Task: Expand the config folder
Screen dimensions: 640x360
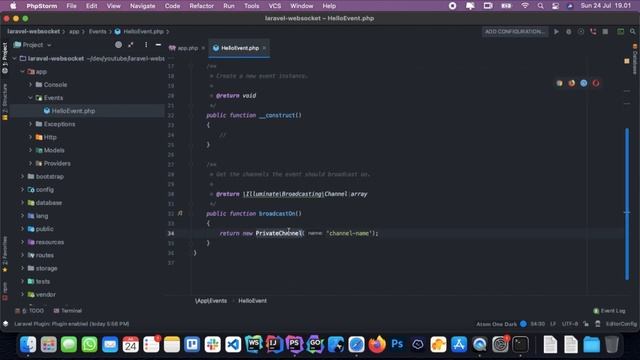Action: point(22,189)
